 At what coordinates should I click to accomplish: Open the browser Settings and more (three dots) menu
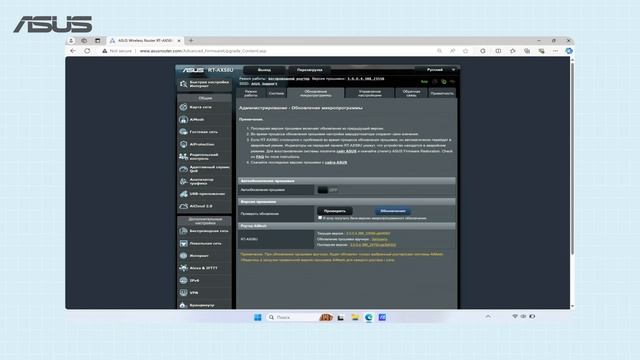(x=556, y=51)
